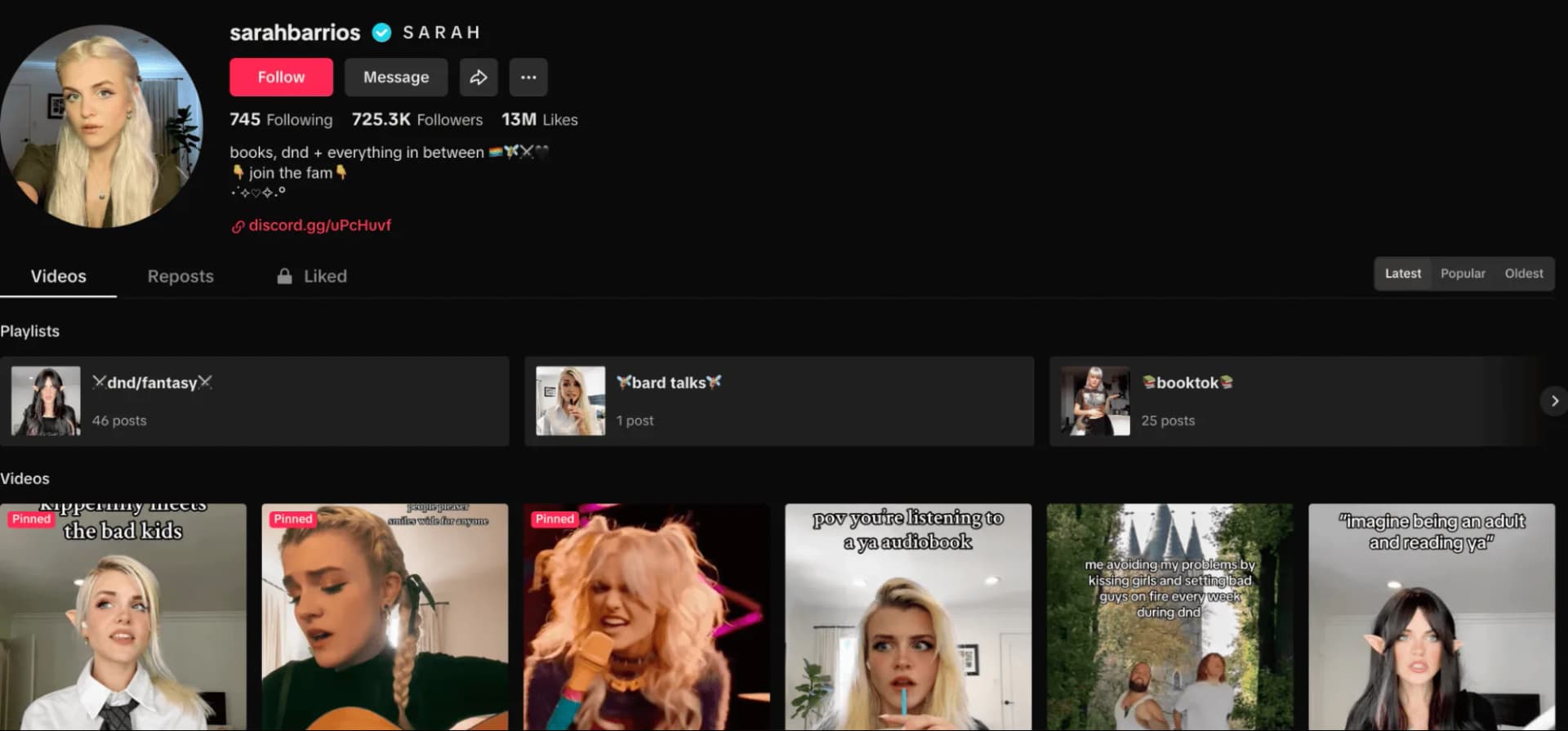Sort videos by Popular
Viewport: 1568px width, 731px height.
click(1463, 274)
